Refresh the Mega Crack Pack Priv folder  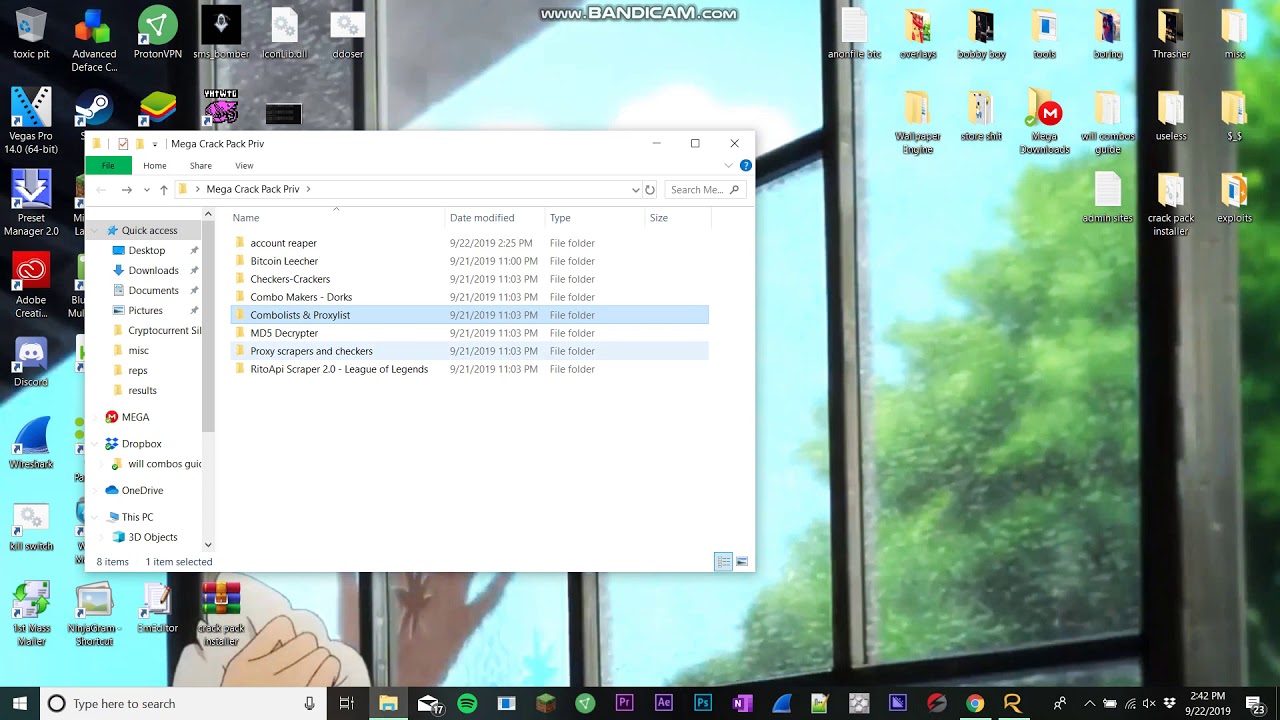coord(650,189)
